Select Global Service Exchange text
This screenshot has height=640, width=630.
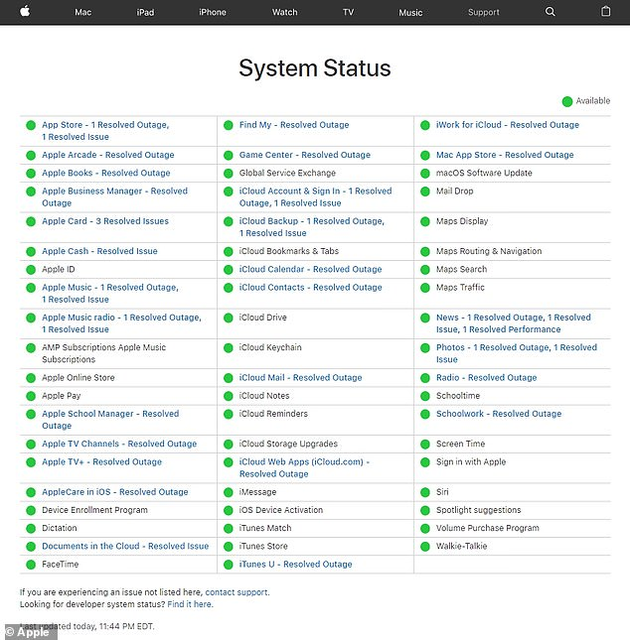tap(287, 173)
